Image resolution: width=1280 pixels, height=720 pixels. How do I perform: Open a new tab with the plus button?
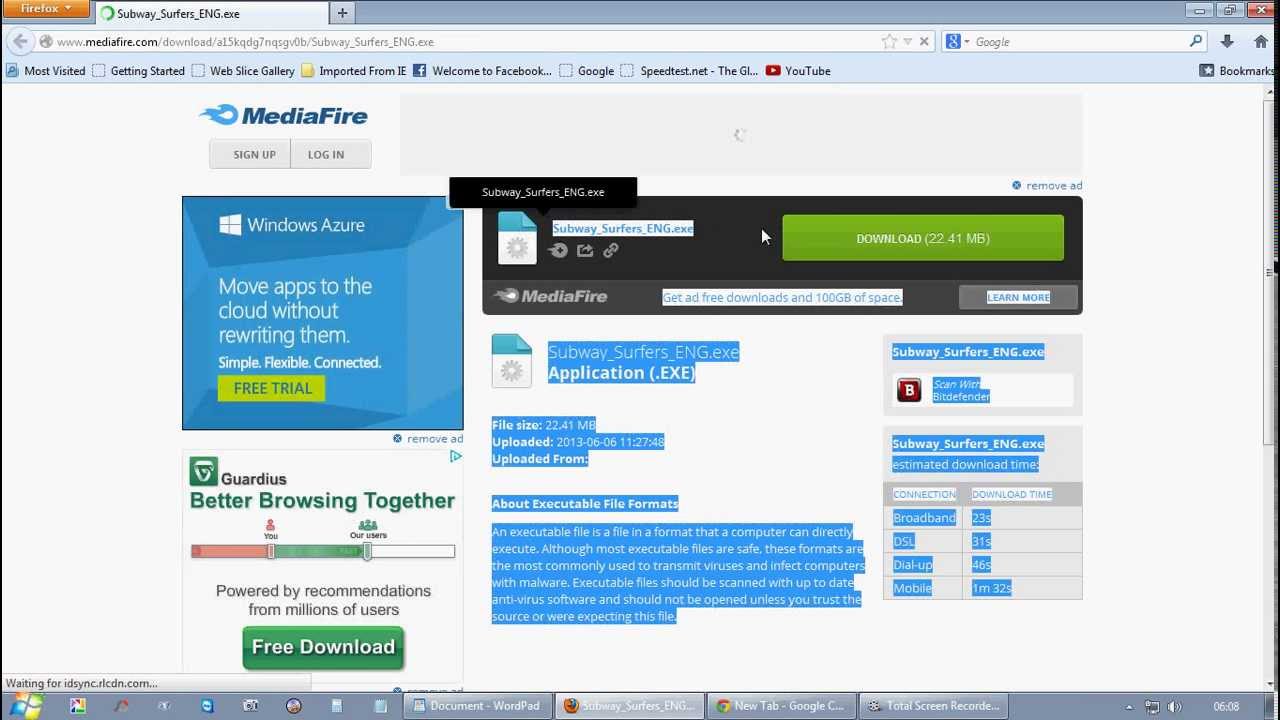pyautogui.click(x=342, y=13)
